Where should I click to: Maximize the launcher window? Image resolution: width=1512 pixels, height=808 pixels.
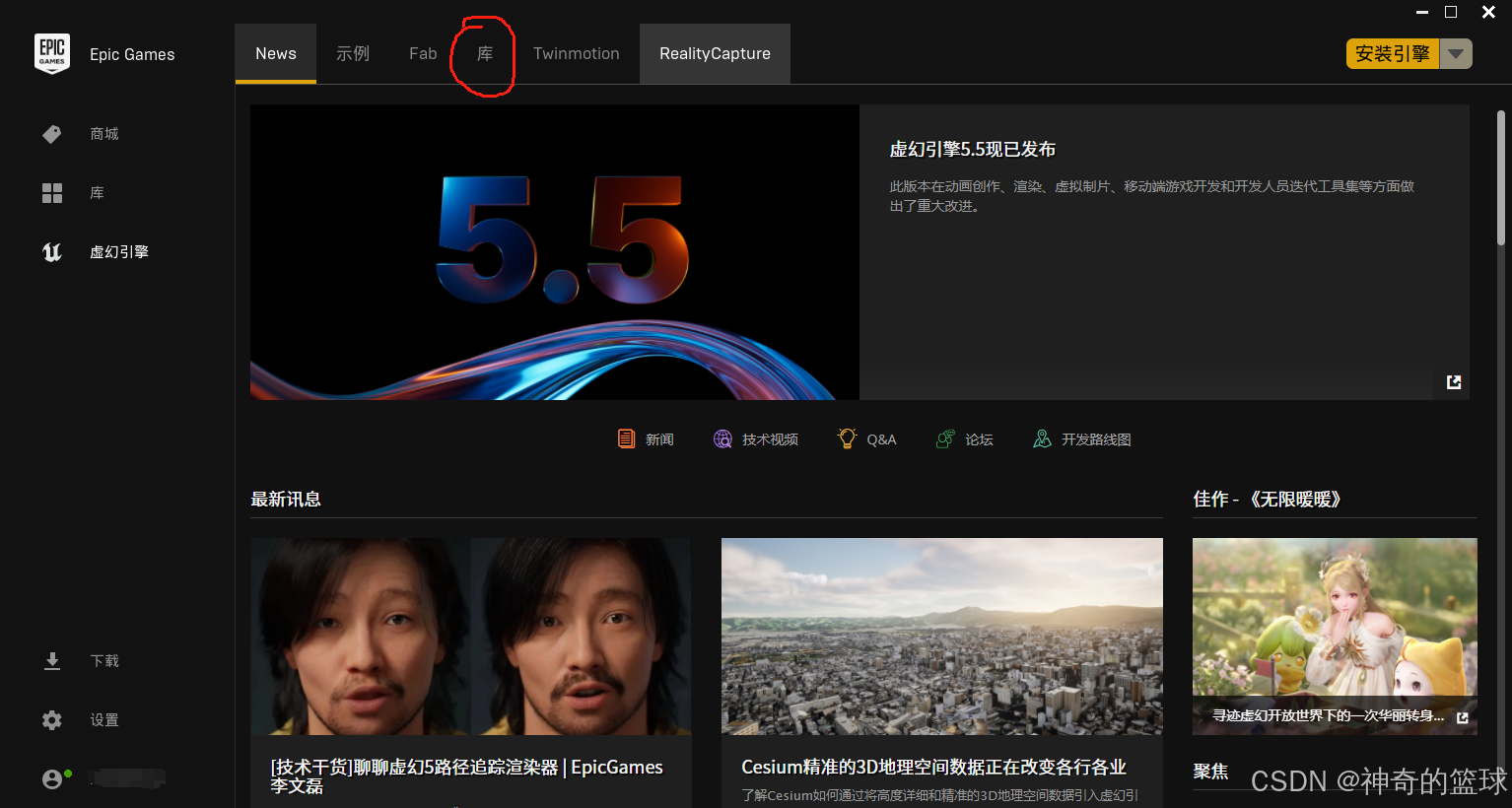(1451, 12)
